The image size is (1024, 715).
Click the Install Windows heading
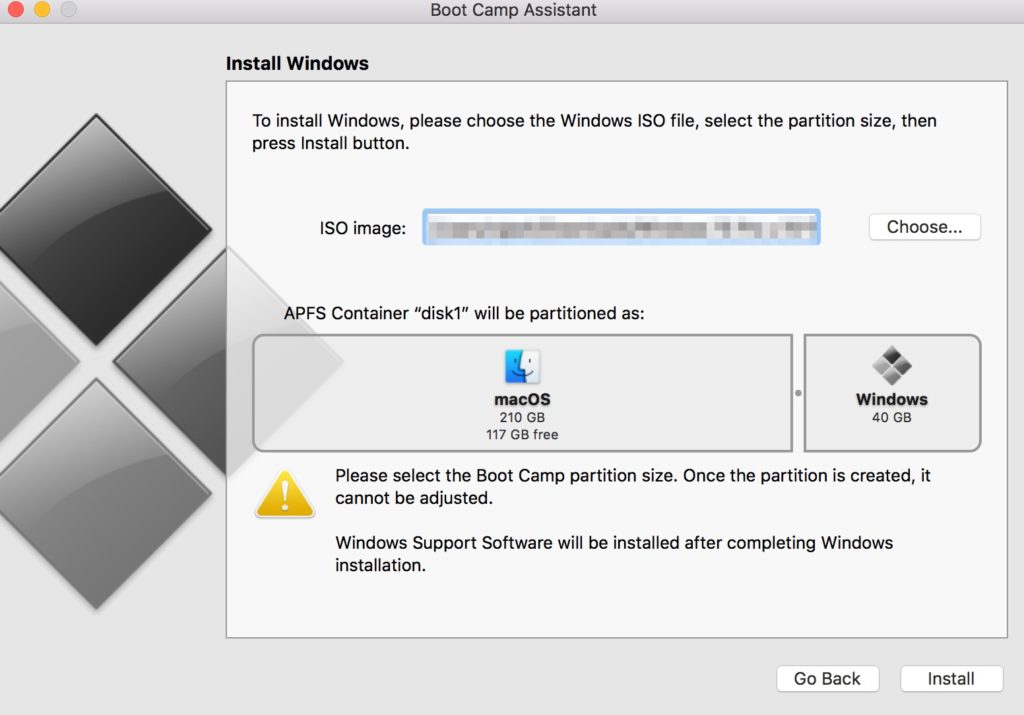(x=295, y=63)
